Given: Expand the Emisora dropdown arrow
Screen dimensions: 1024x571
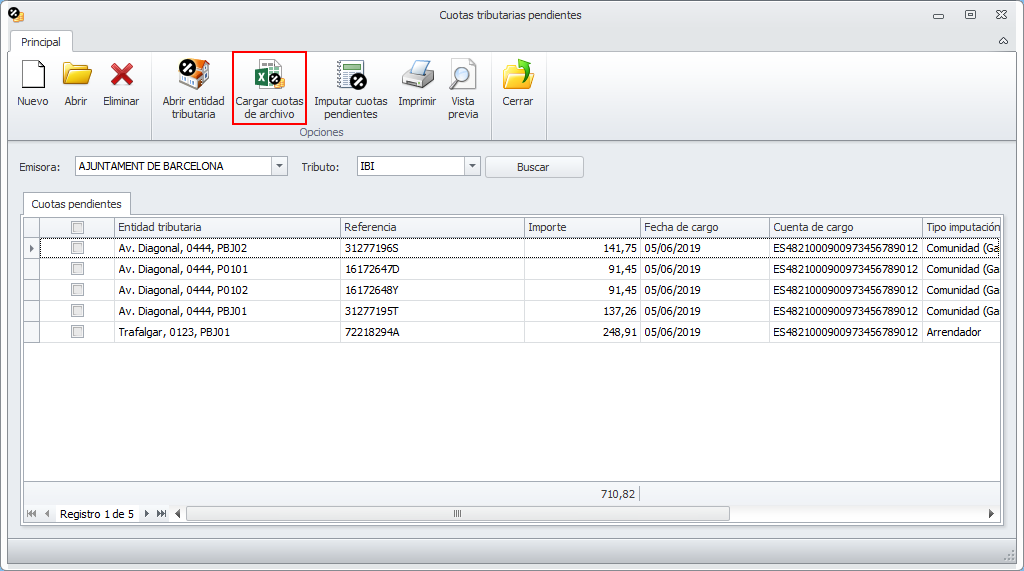Looking at the screenshot, I should [x=280, y=166].
